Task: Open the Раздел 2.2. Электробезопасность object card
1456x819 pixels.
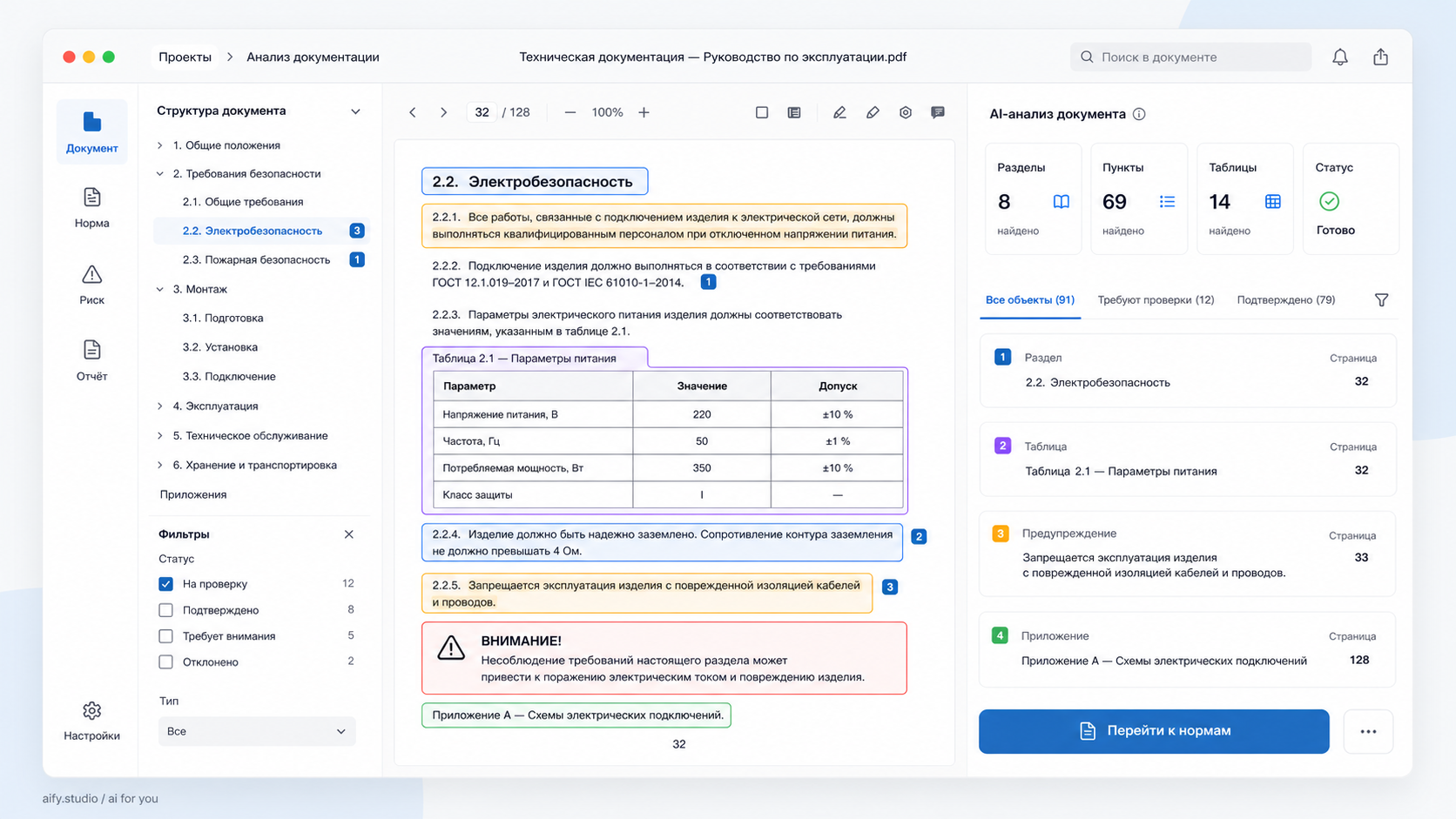Action: pos(1188,371)
